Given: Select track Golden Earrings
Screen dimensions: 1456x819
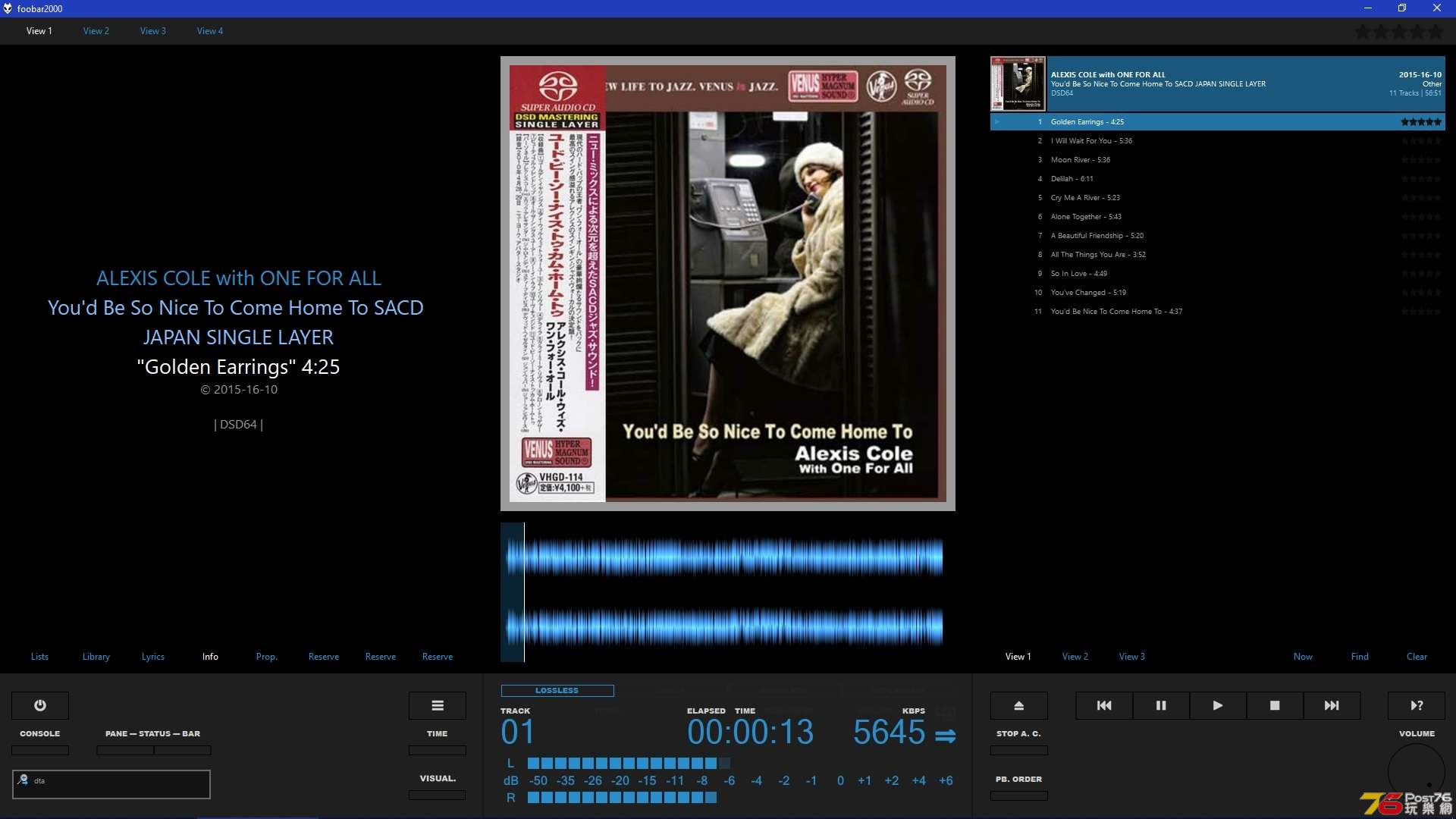Looking at the screenshot, I should click(x=1218, y=121).
